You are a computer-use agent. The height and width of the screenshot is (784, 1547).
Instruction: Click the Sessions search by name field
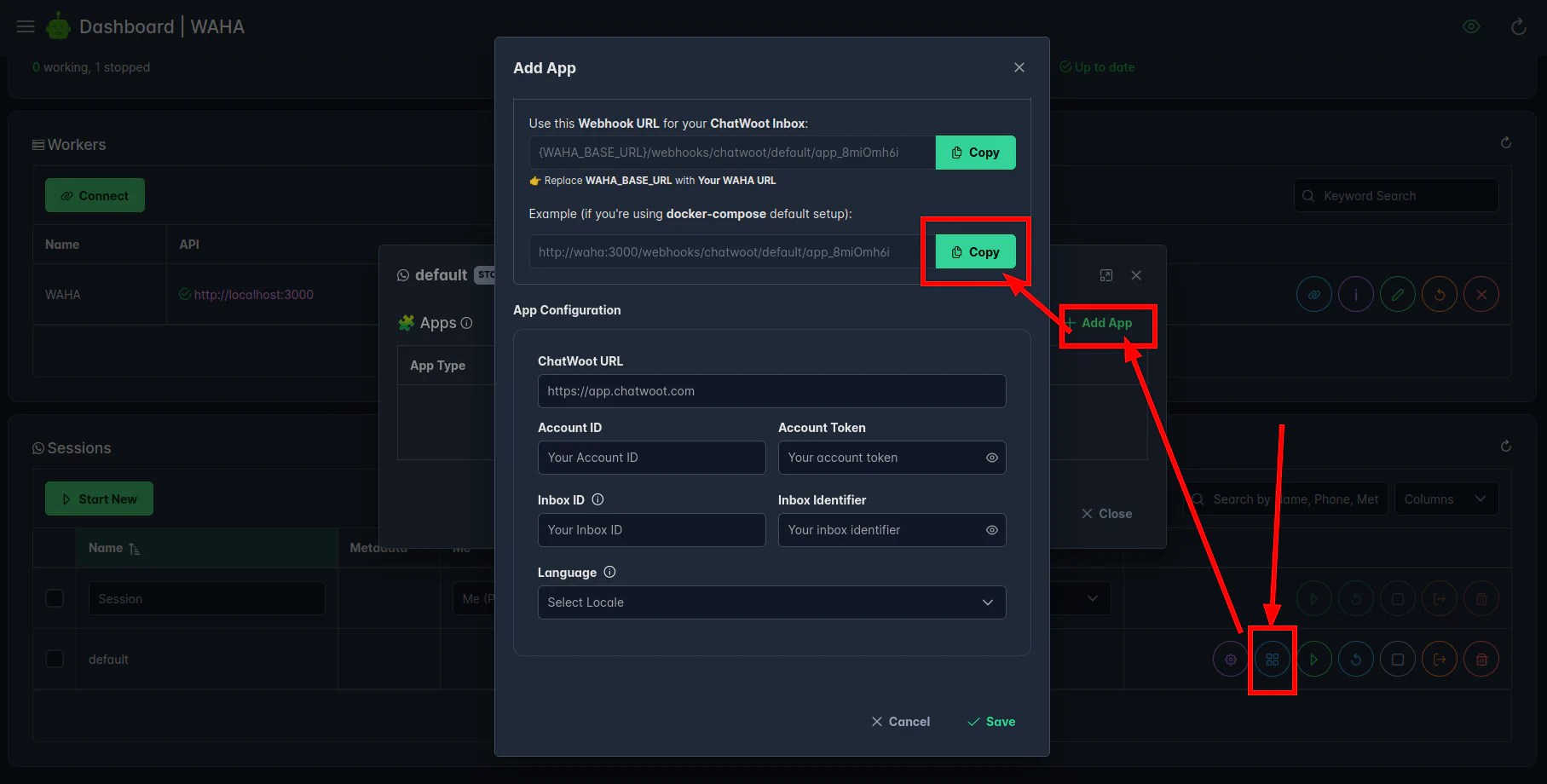click(1285, 499)
